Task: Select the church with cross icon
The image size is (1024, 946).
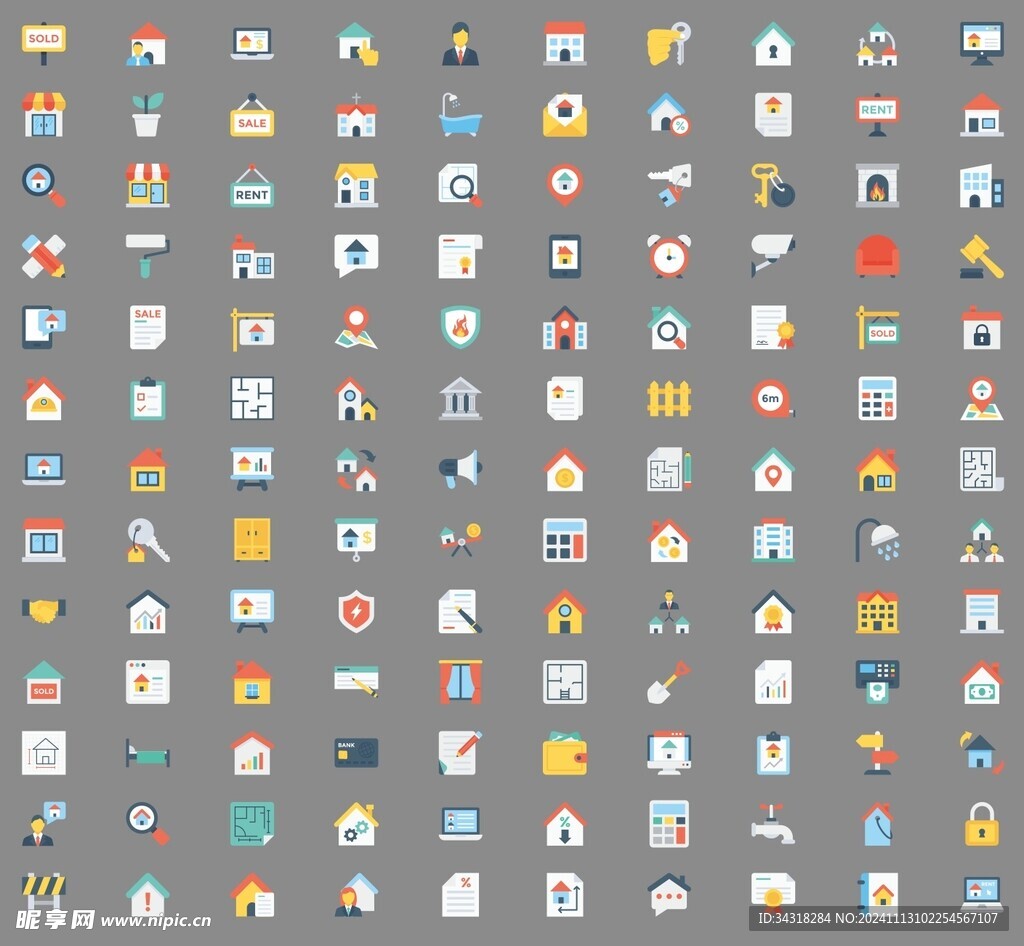Action: pyautogui.click(x=356, y=114)
